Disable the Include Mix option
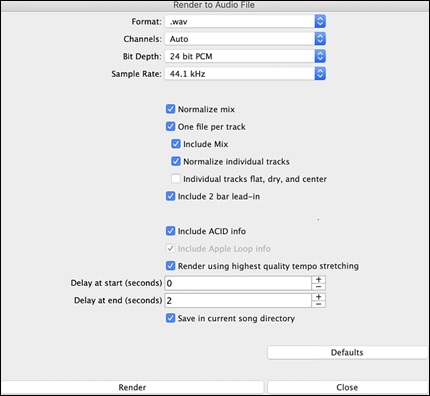The height and width of the screenshot is (396, 430). [x=176, y=144]
